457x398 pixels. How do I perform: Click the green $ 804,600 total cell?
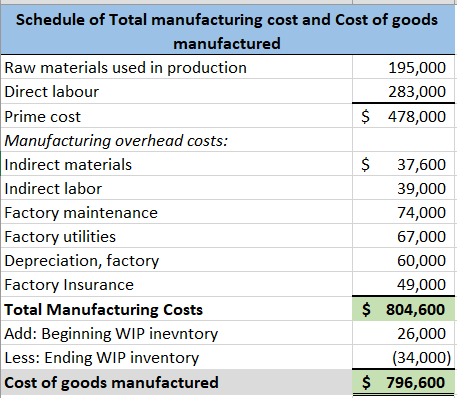tap(403, 309)
